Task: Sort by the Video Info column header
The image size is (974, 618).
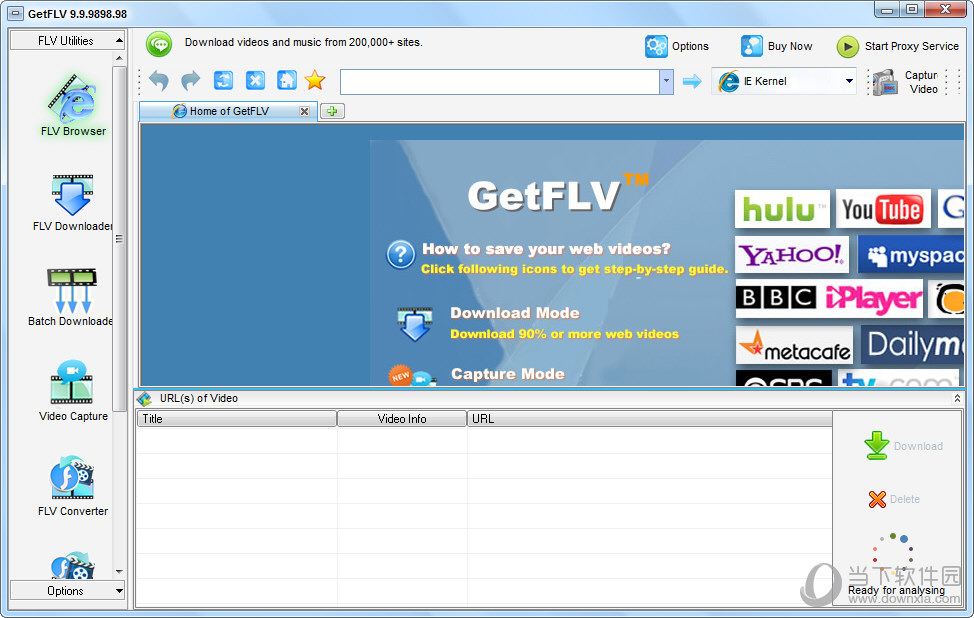Action: point(402,419)
